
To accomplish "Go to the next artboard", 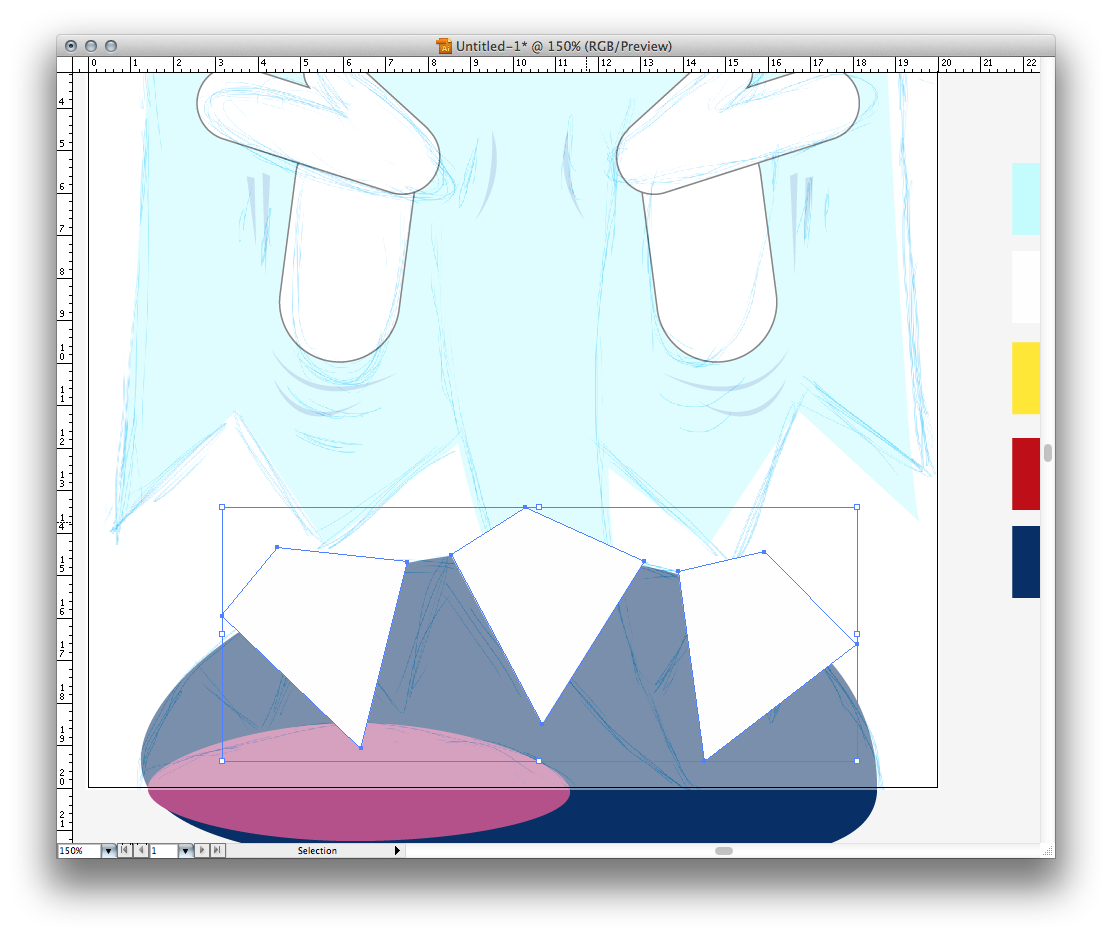I will [x=202, y=851].
